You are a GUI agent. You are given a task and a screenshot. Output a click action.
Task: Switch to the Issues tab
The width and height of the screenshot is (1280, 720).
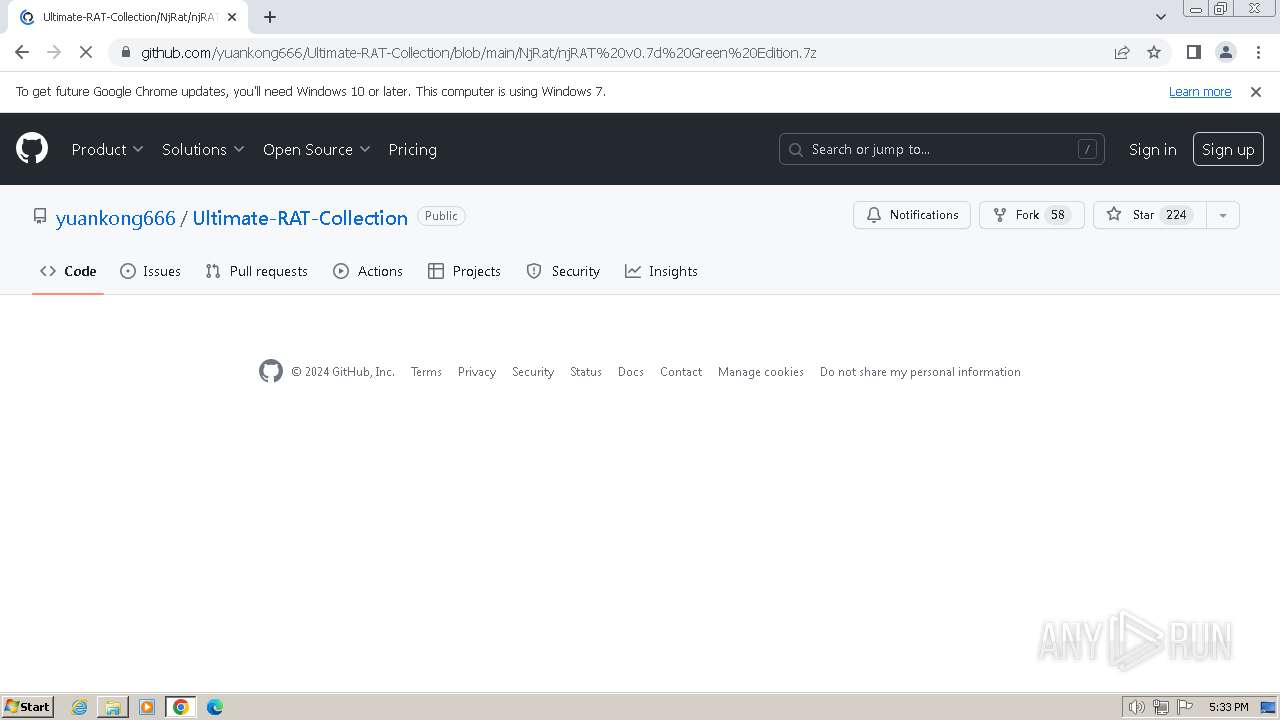(x=150, y=271)
